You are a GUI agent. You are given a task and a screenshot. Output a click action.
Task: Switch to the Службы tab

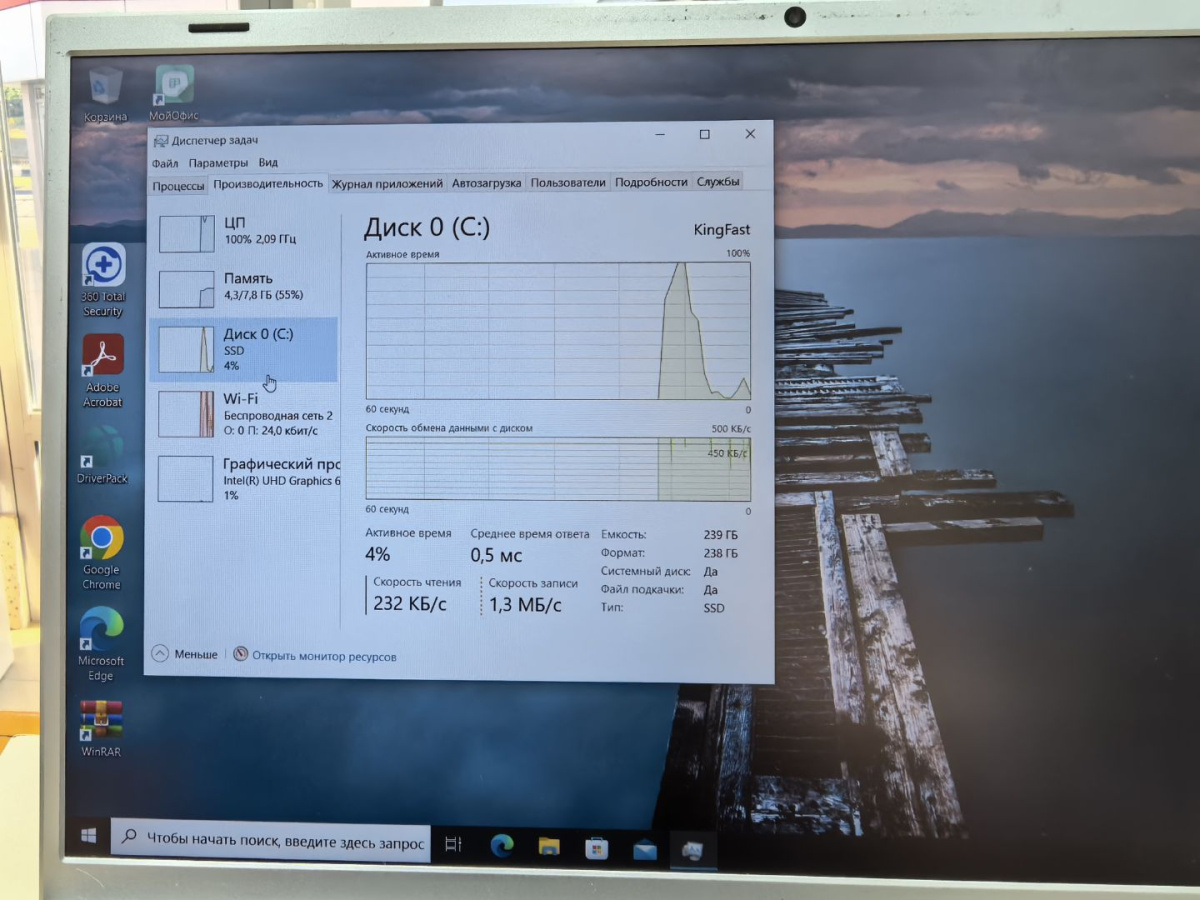pyautogui.click(x=718, y=182)
